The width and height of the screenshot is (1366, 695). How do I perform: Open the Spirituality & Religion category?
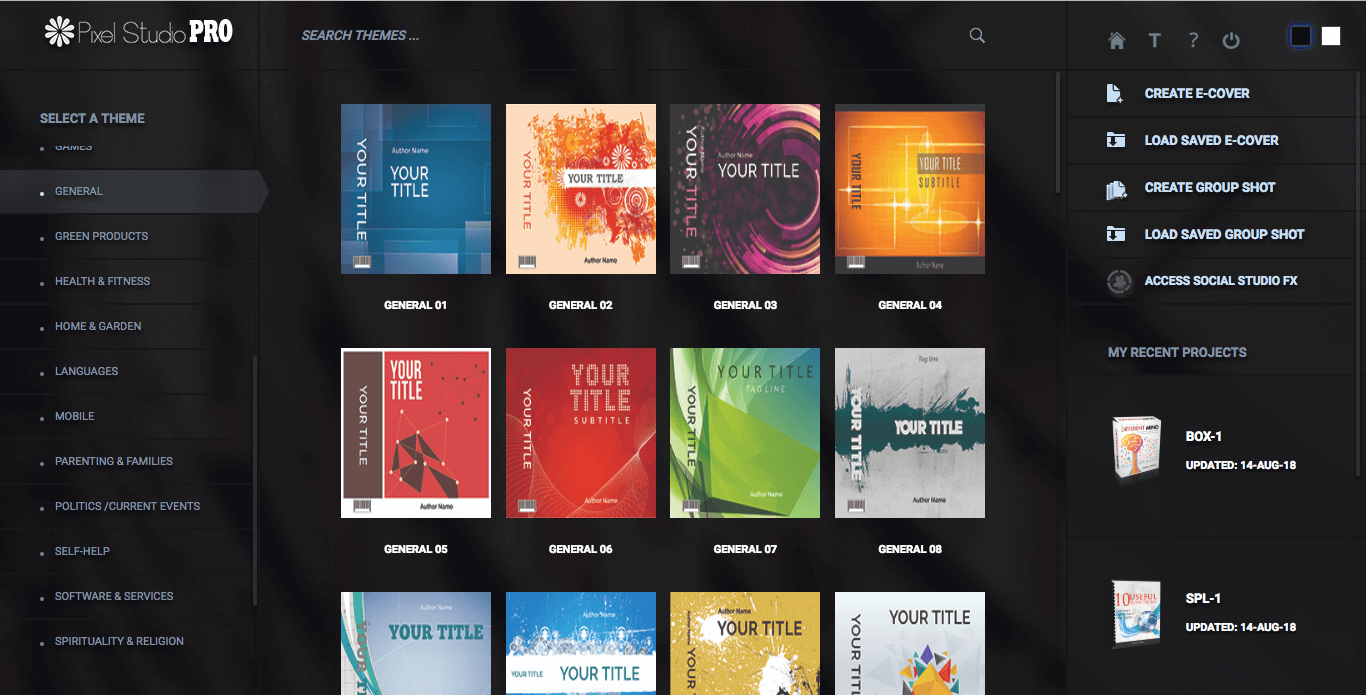coord(128,641)
